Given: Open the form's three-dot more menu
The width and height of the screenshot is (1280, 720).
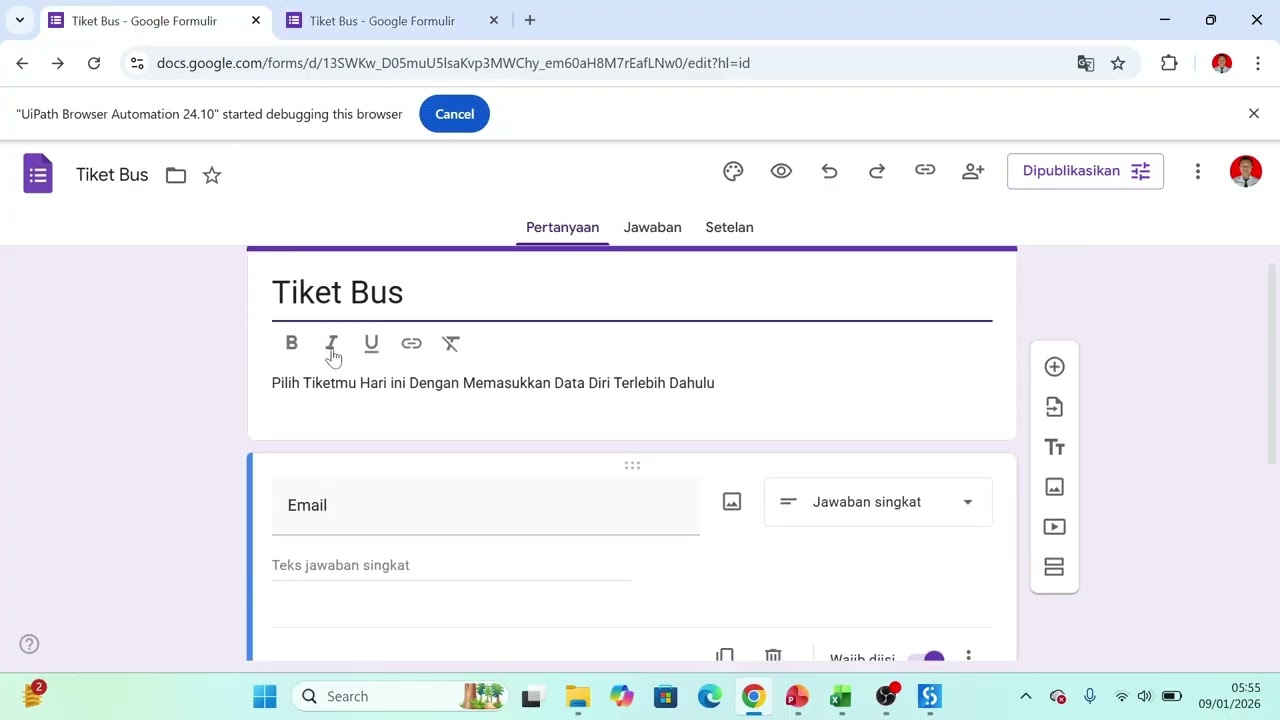Looking at the screenshot, I should coord(1197,171).
